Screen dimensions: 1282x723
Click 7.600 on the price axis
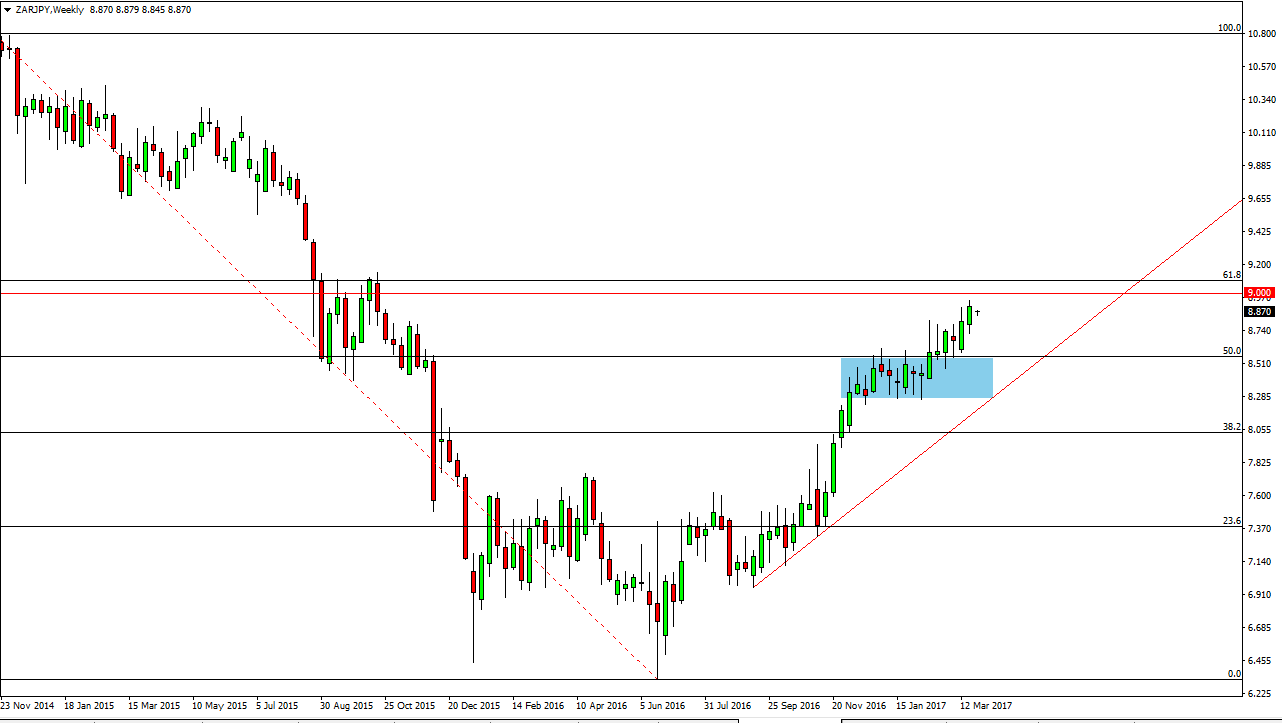[1261, 496]
